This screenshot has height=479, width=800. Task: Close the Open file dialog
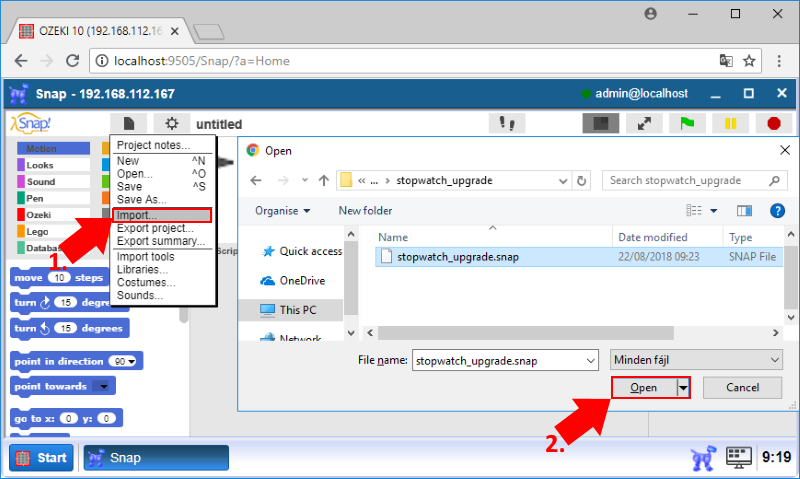[x=785, y=150]
